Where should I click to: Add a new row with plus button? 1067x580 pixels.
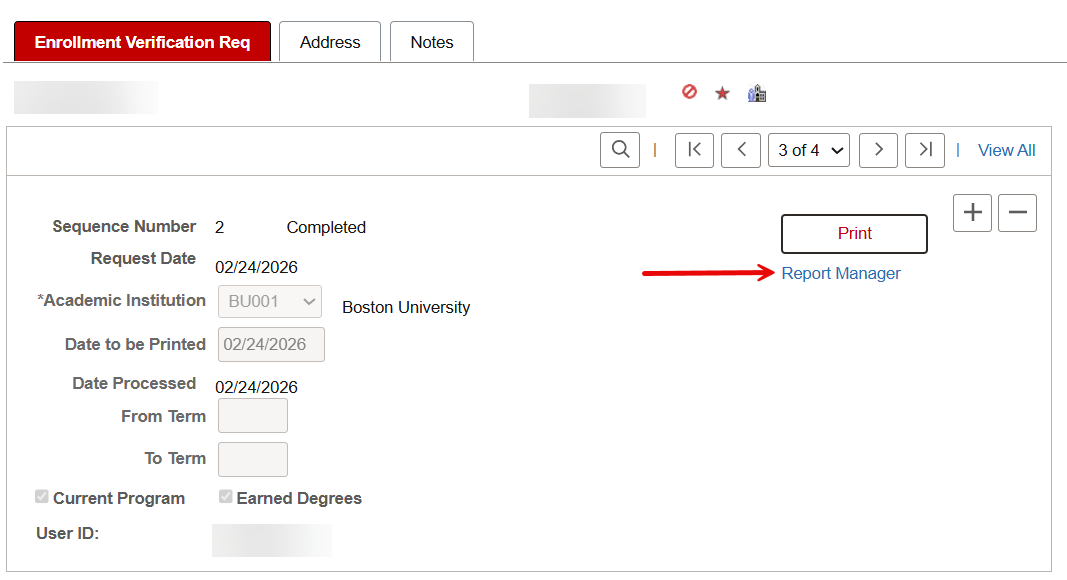972,213
